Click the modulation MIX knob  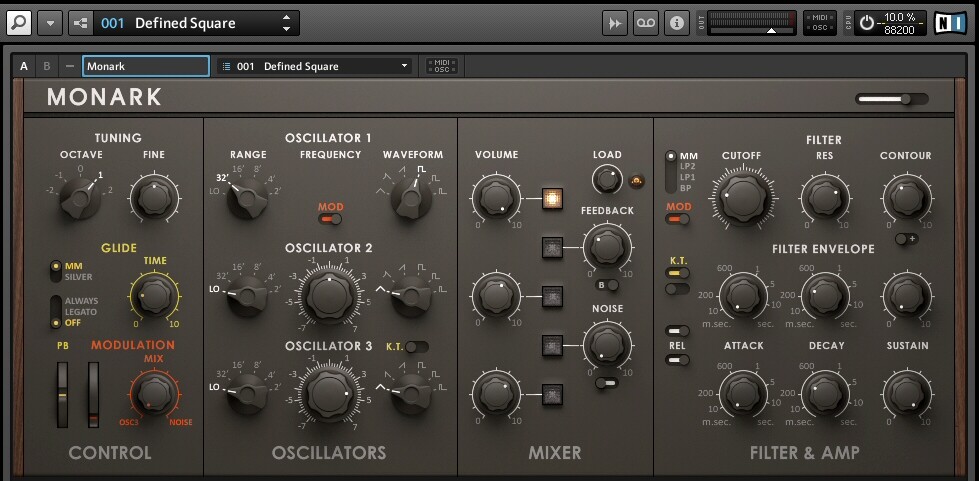(x=154, y=394)
